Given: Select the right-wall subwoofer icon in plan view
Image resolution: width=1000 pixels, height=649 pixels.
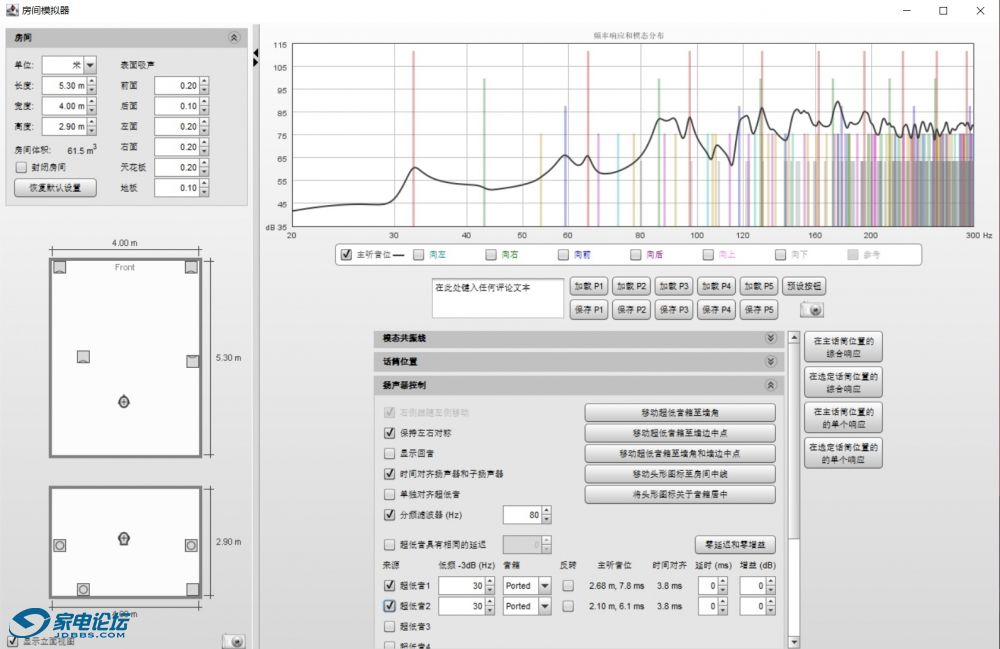Looking at the screenshot, I should coord(192,361).
